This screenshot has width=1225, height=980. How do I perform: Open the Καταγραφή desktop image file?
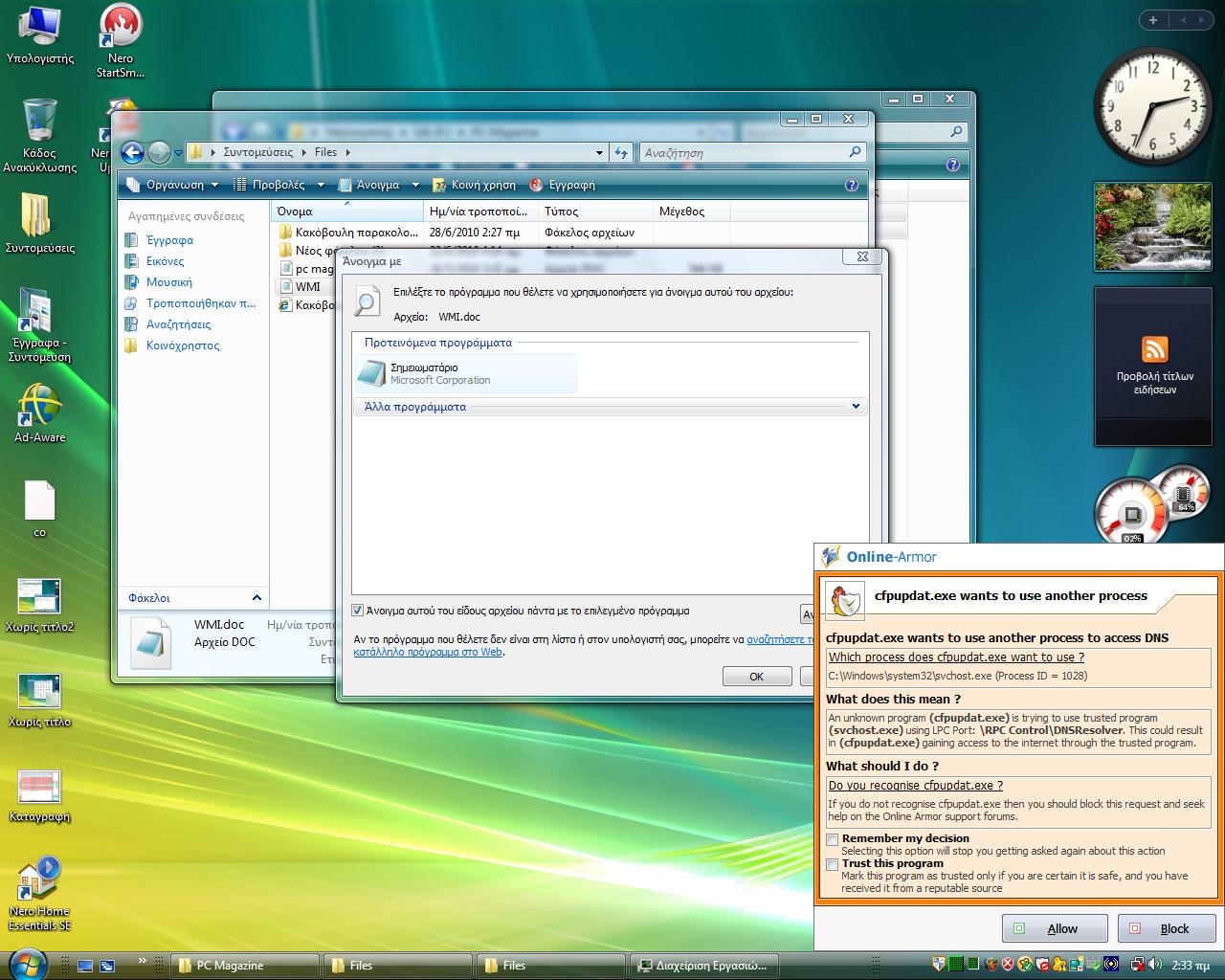pos(39,796)
